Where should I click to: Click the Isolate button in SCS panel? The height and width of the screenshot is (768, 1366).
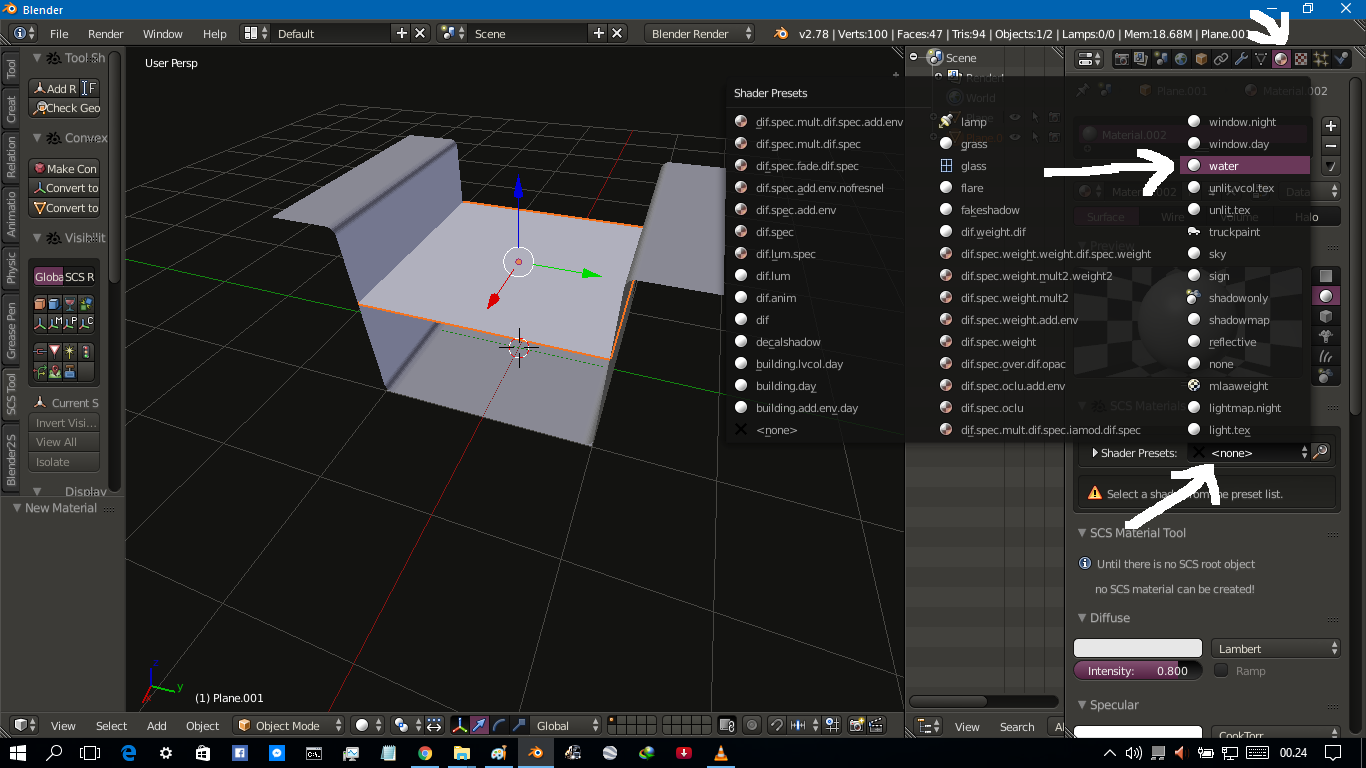64,461
